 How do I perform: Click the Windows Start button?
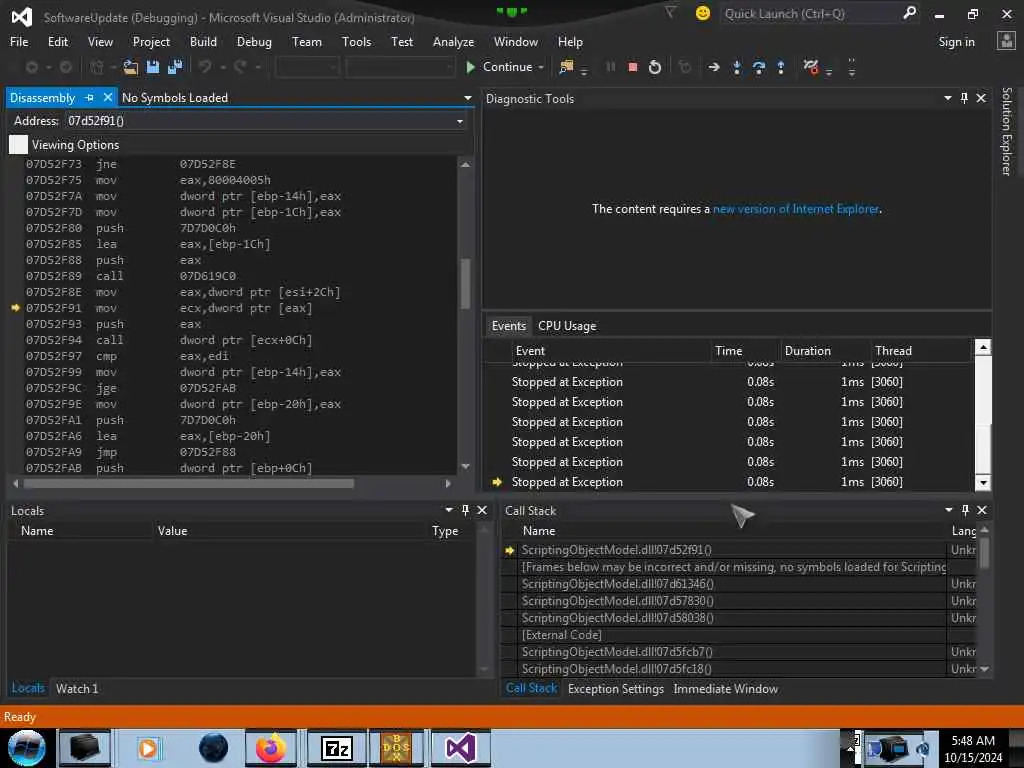coord(26,748)
